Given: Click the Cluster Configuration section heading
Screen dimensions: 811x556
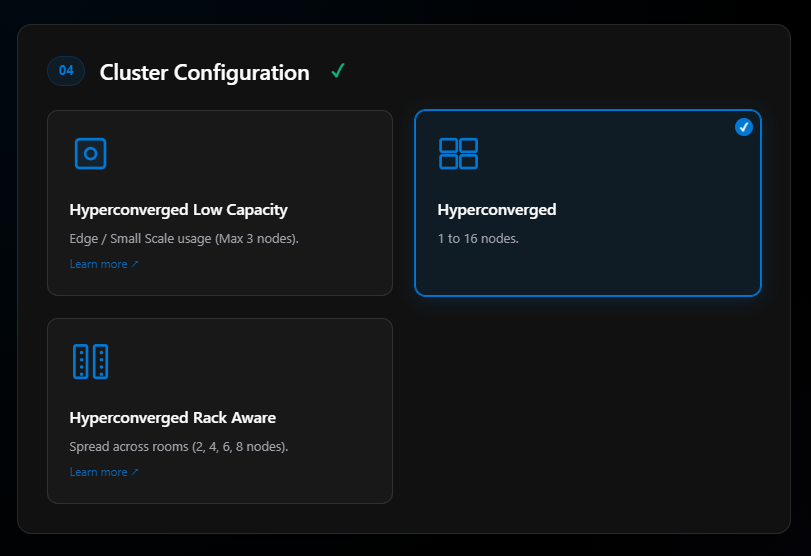Looking at the screenshot, I should click(205, 72).
